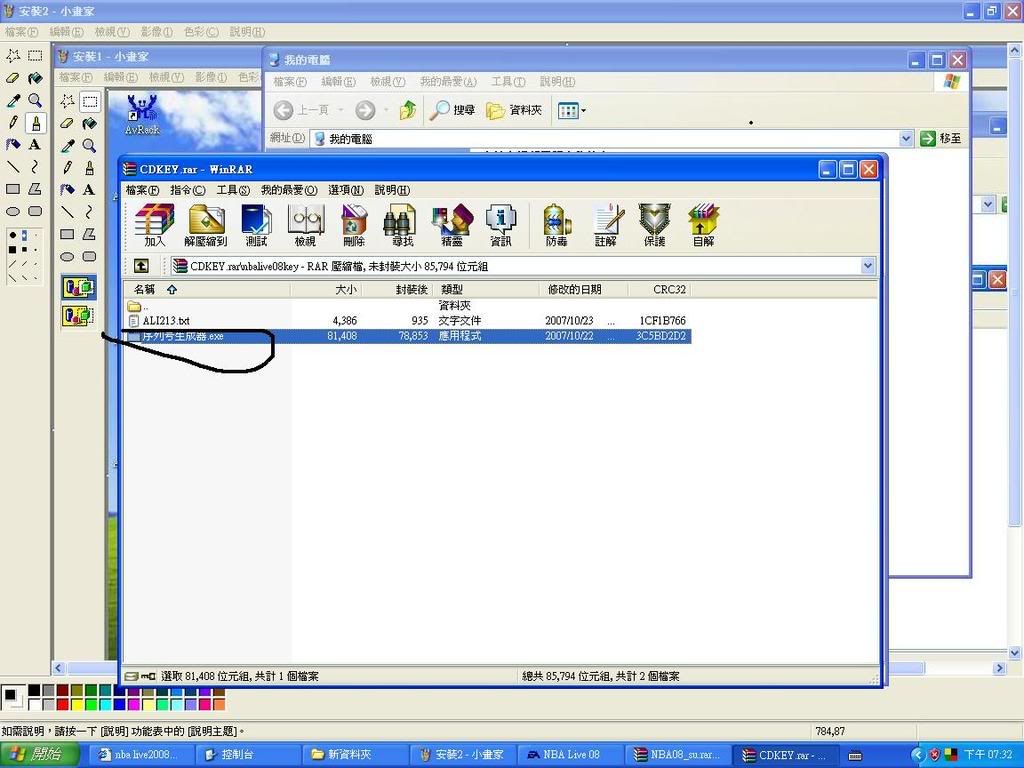Select the Magnifier tool in 安裝2 Paint toolbox
Image resolution: width=1024 pixels, height=768 pixels.
(x=35, y=100)
